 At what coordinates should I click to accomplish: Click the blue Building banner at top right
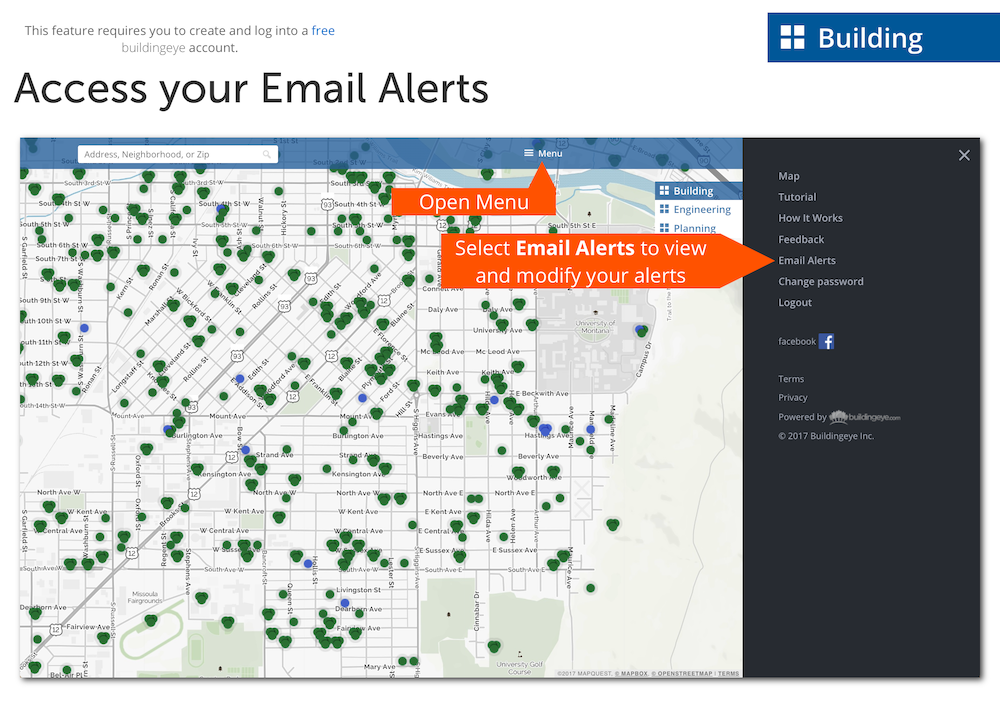[884, 38]
